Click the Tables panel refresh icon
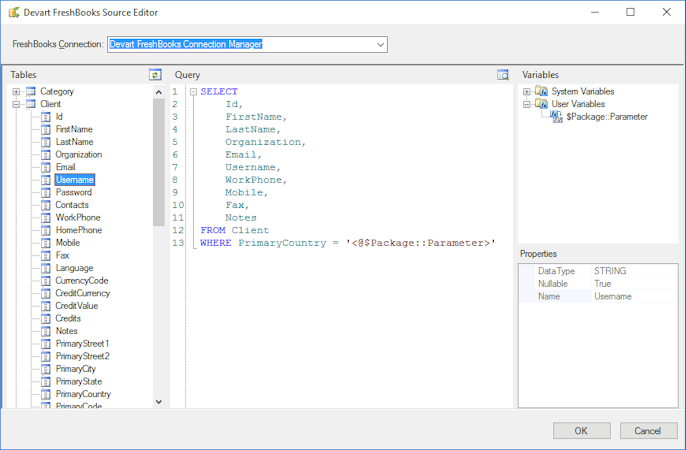 [x=155, y=75]
